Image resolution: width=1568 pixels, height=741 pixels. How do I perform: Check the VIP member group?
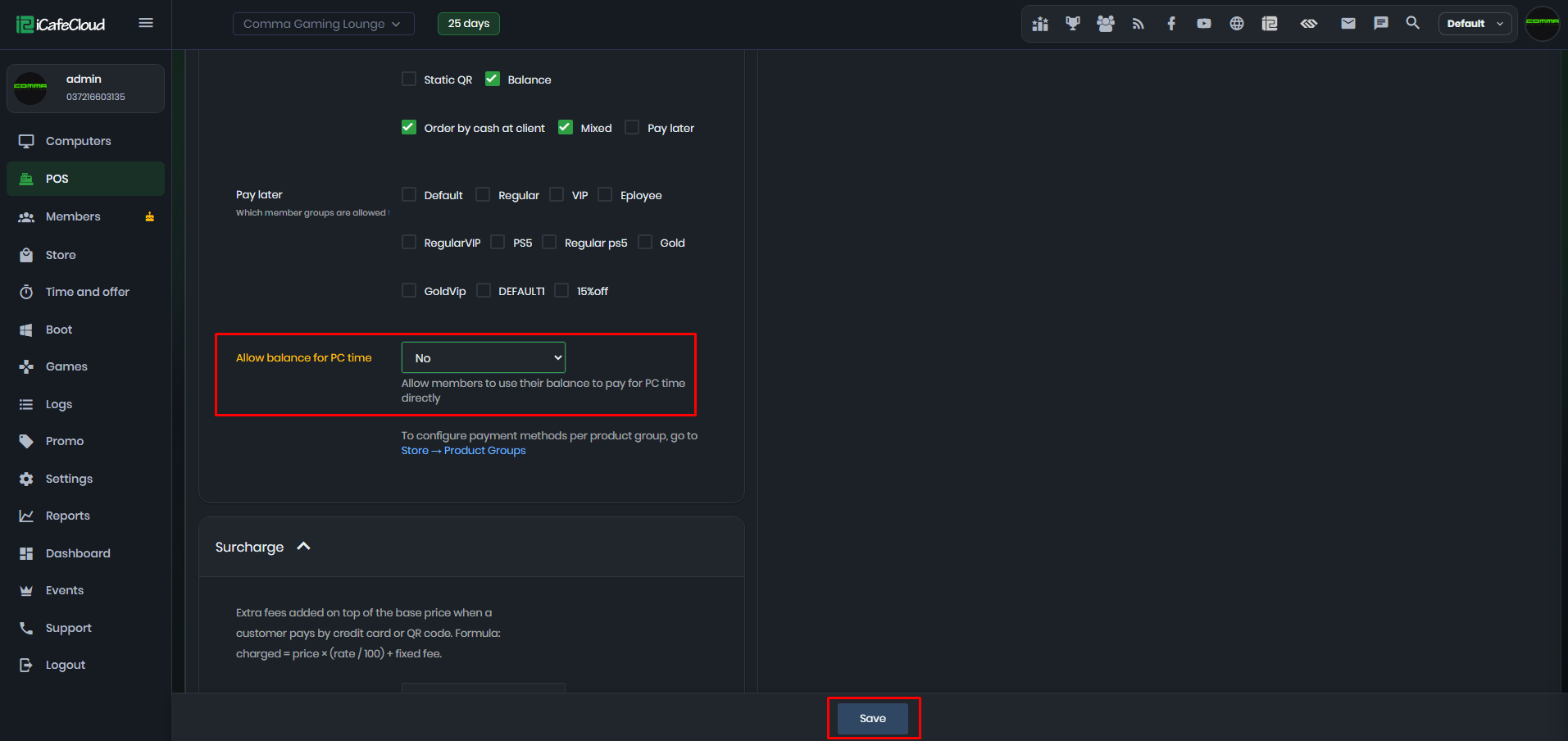coord(557,194)
